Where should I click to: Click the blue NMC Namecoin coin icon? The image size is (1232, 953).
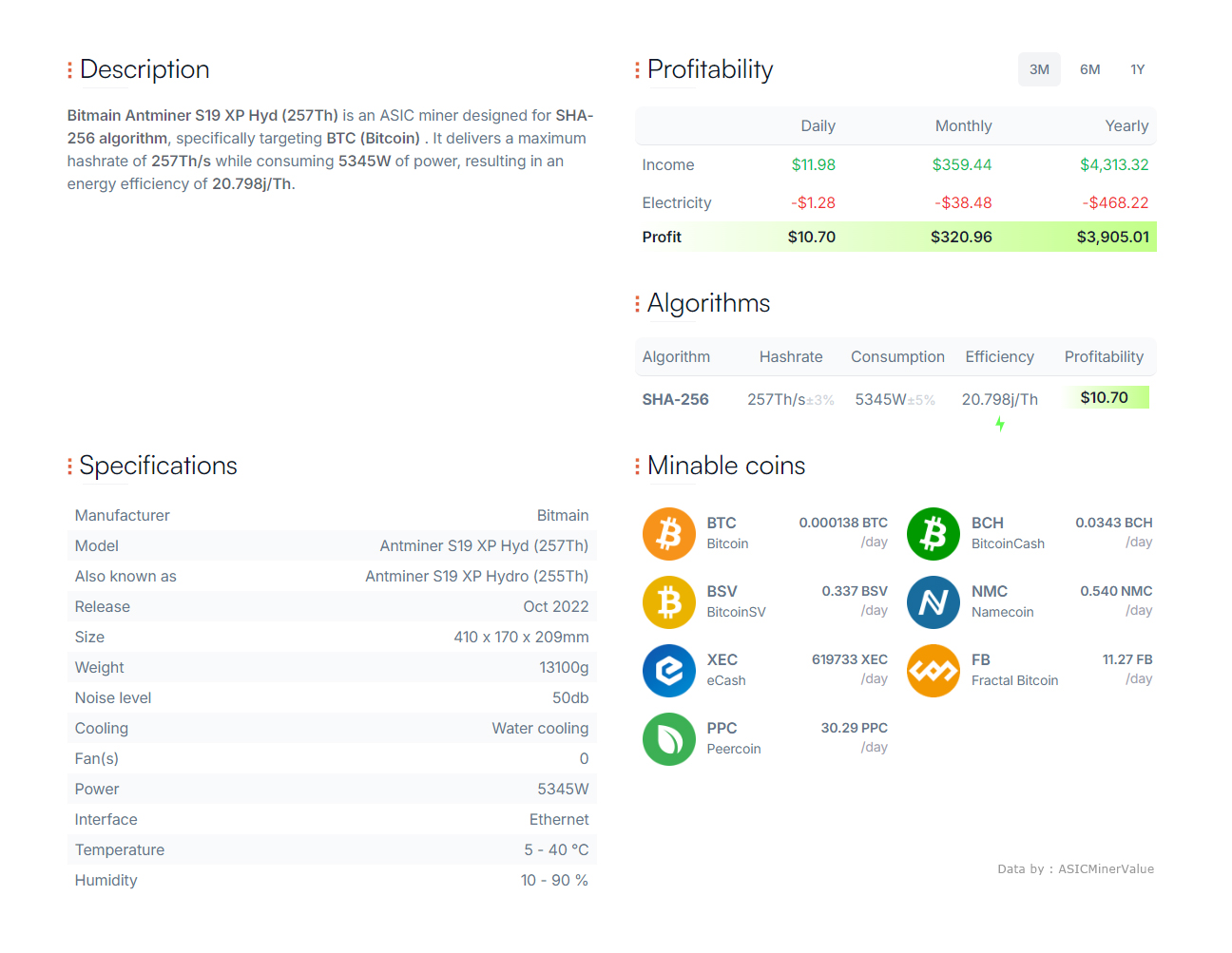point(934,602)
